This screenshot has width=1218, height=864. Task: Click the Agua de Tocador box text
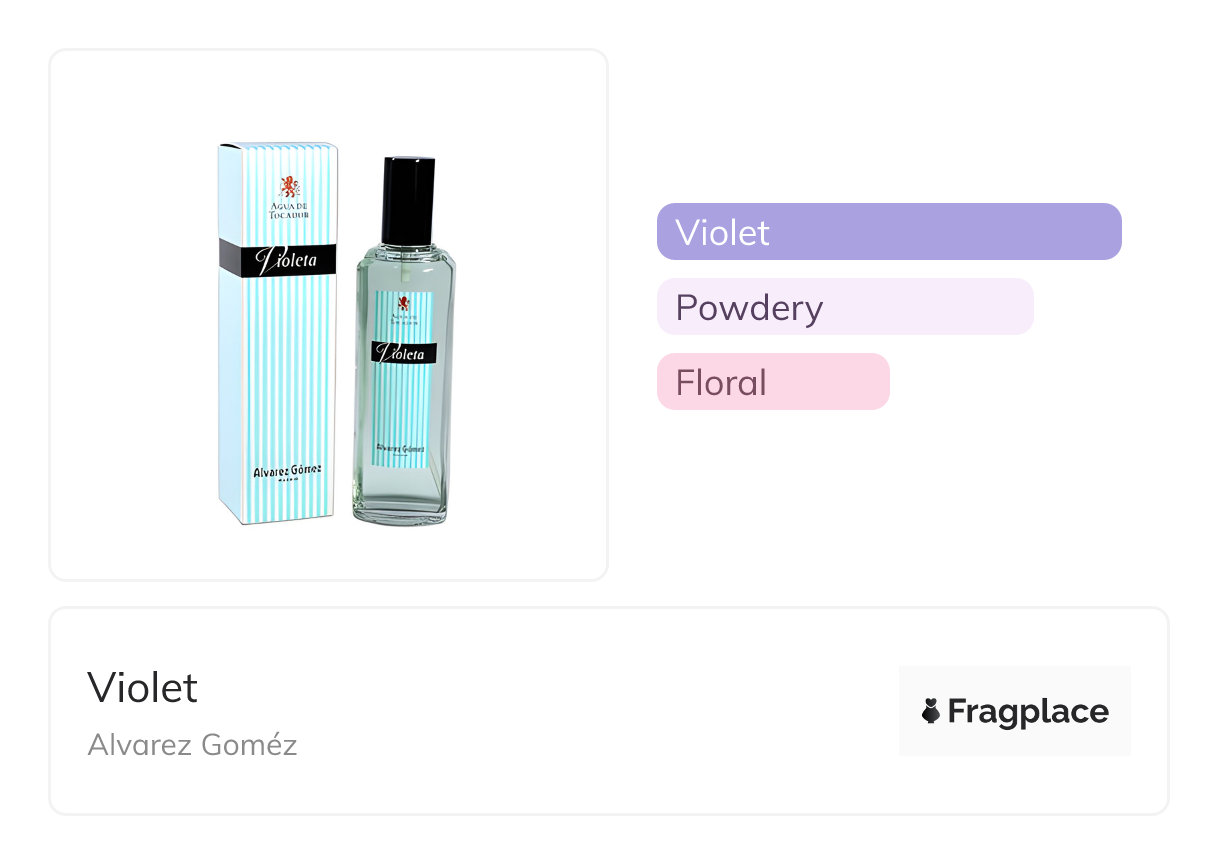[287, 211]
